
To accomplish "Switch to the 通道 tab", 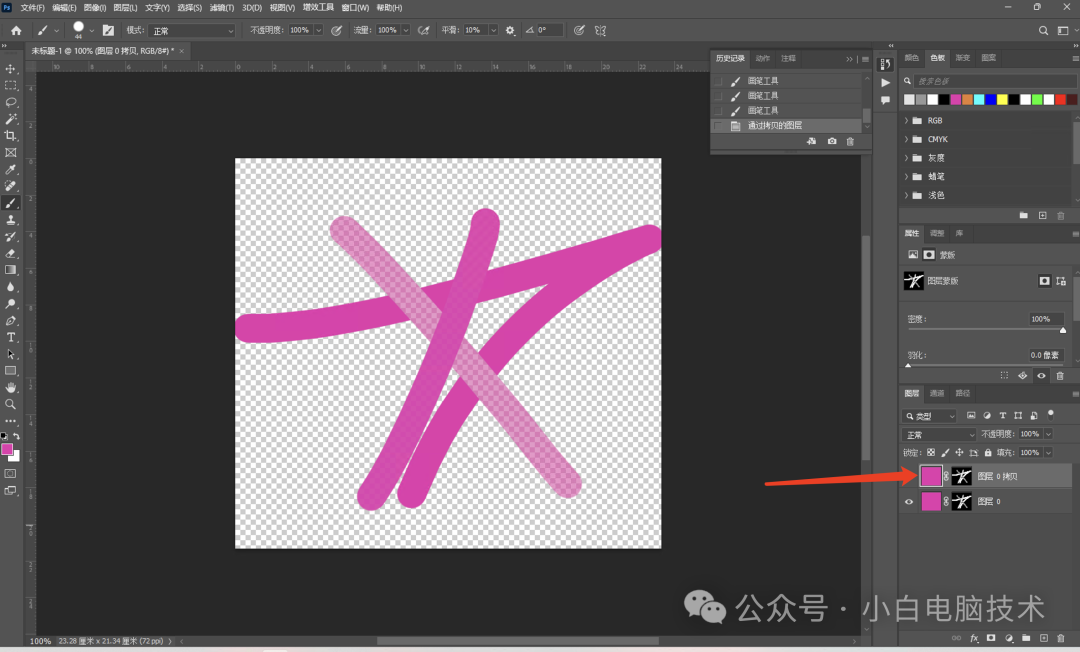I will pos(937,393).
